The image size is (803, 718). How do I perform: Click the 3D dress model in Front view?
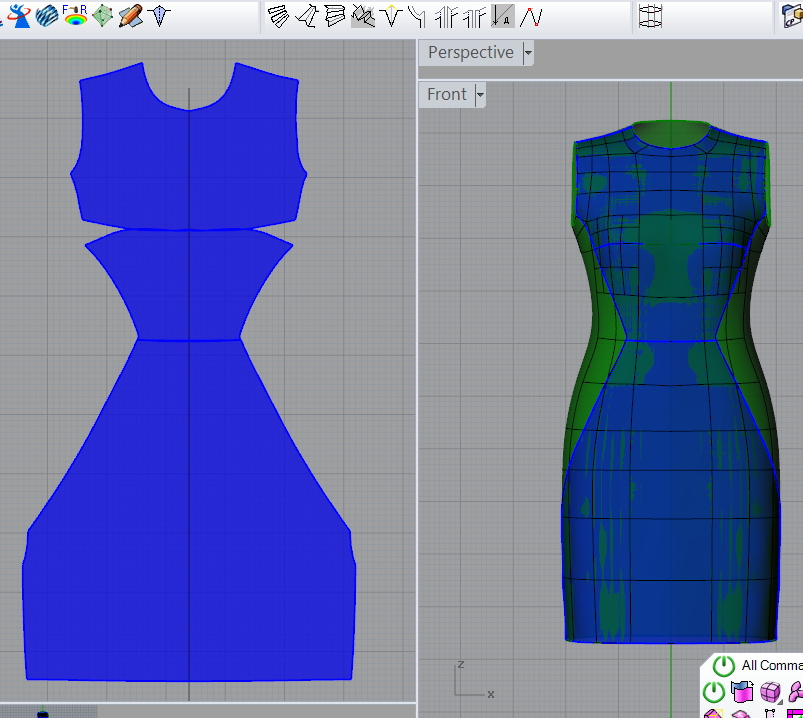[668, 450]
